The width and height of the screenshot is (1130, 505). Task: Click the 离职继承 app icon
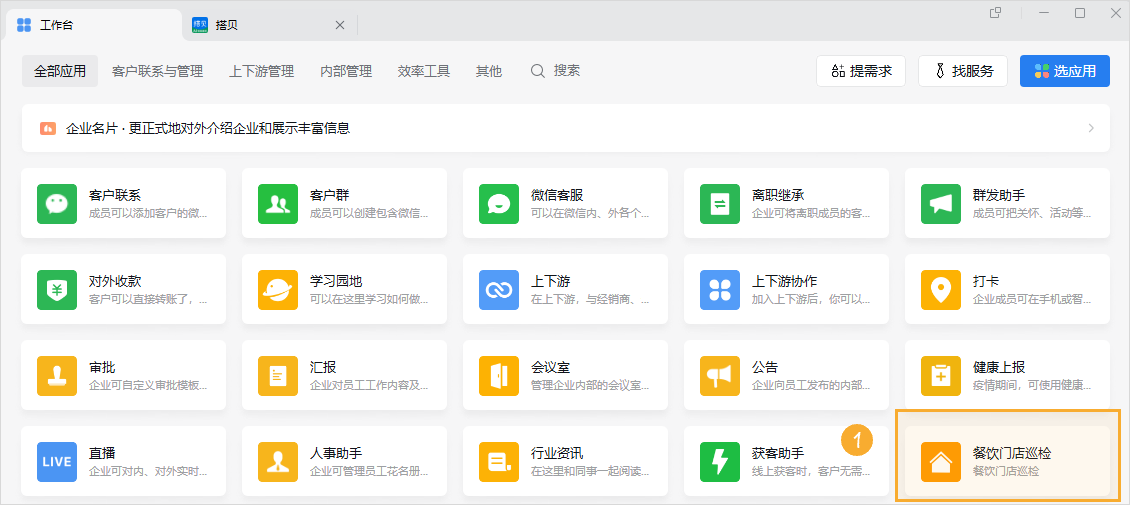click(x=719, y=204)
